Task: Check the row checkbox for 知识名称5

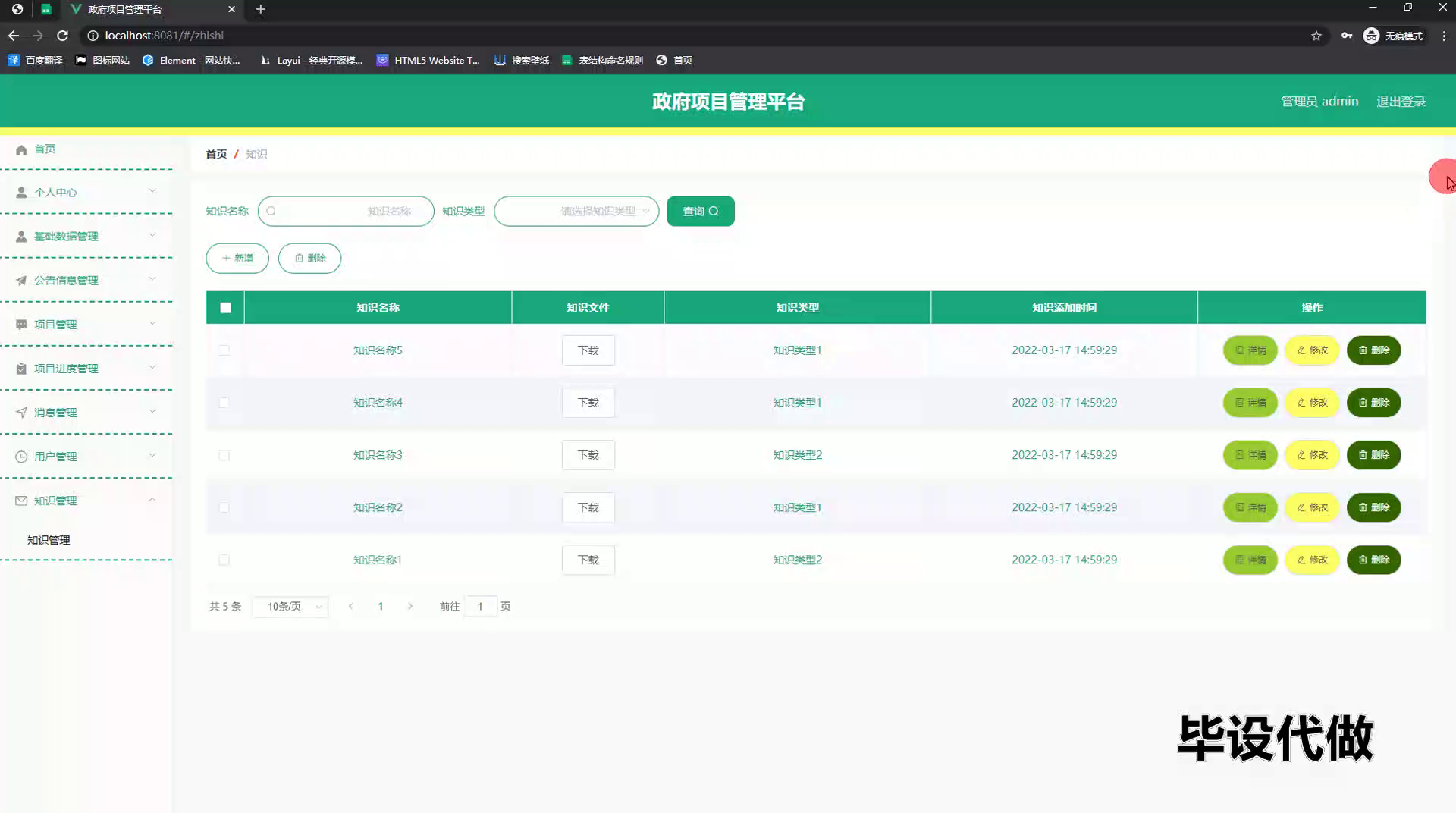Action: pos(224,350)
